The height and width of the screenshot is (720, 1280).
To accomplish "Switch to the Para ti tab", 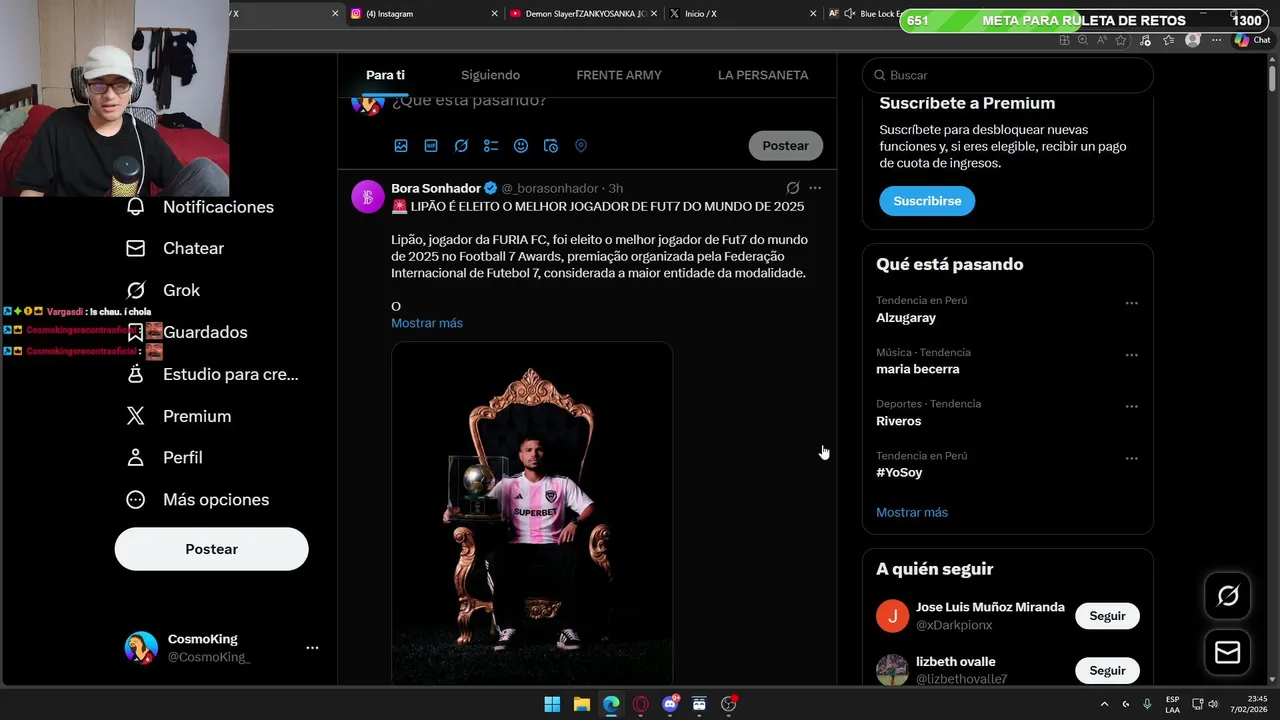I will pyautogui.click(x=386, y=75).
